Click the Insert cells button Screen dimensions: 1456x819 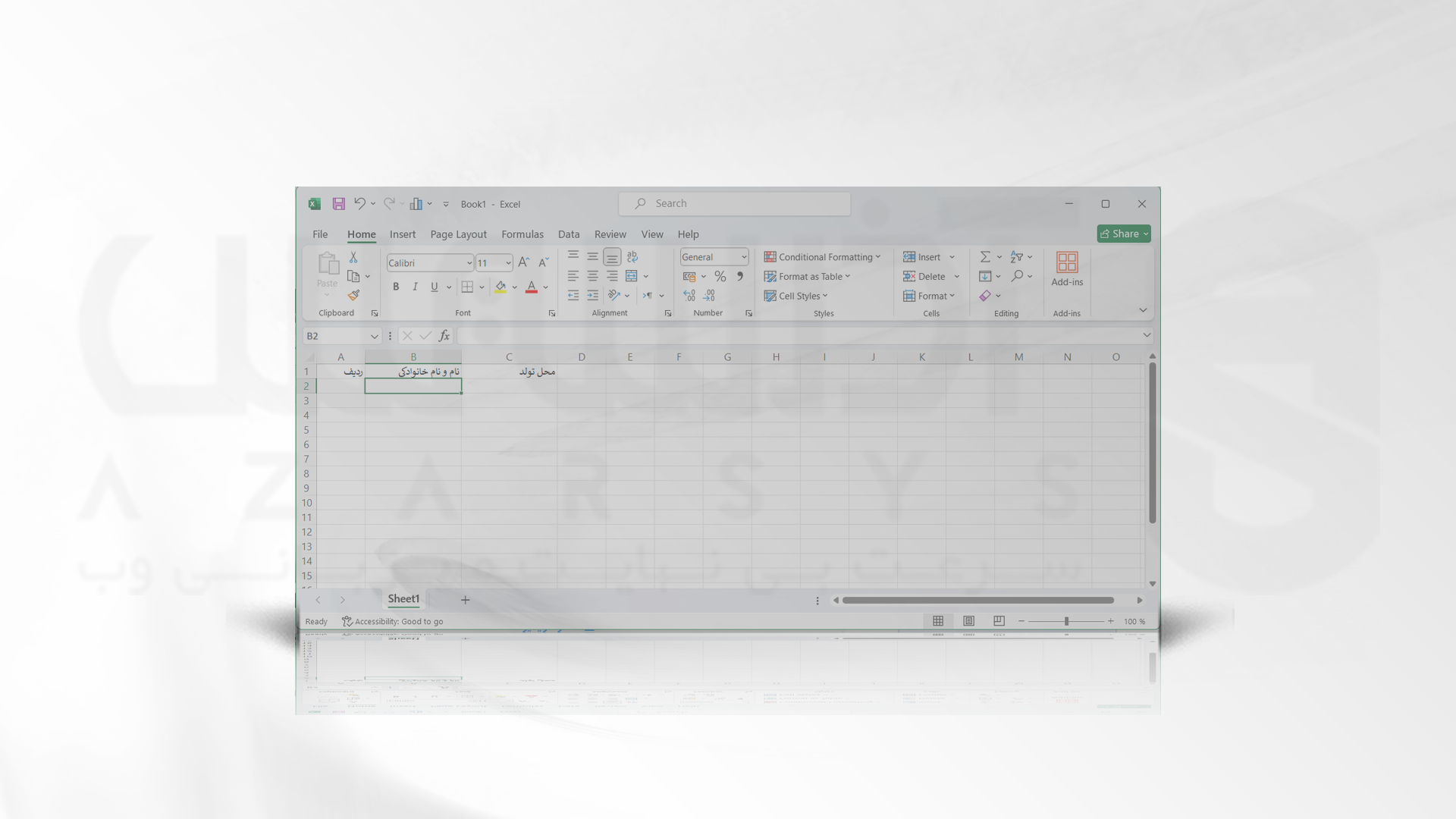922,257
